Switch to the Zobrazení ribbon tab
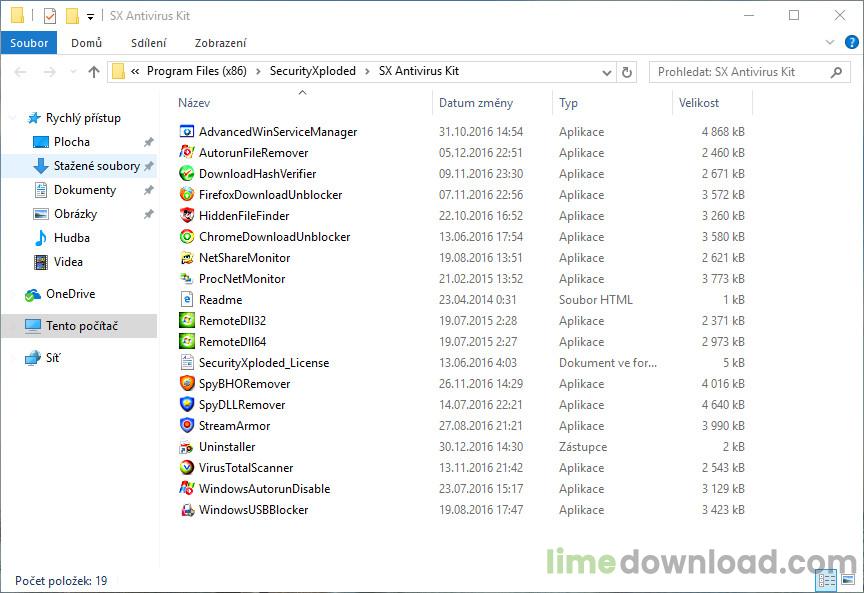The image size is (864, 593). [221, 43]
